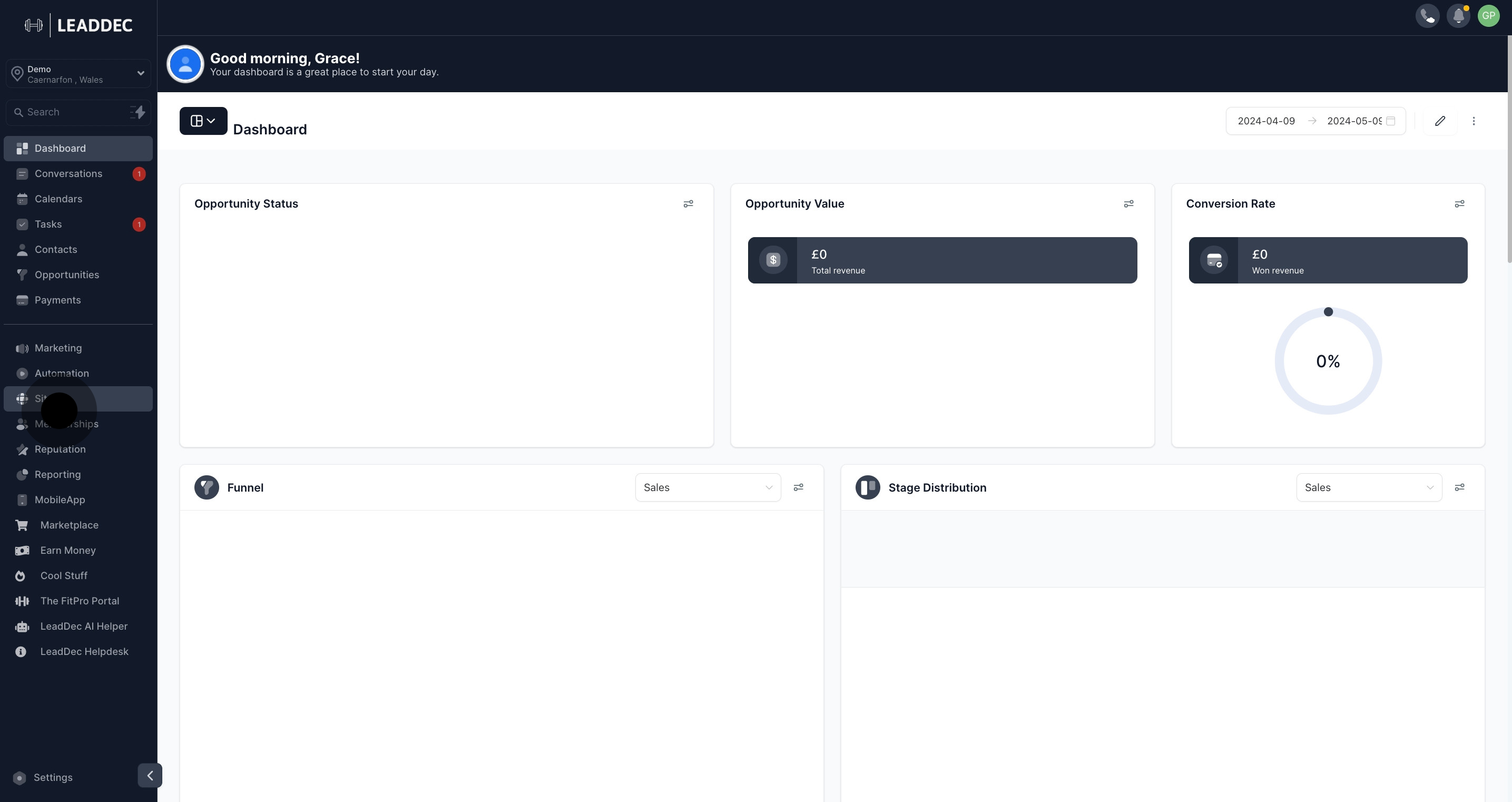The image size is (1512, 802).
Task: Open Settings at the sidebar bottom
Action: coord(52,777)
